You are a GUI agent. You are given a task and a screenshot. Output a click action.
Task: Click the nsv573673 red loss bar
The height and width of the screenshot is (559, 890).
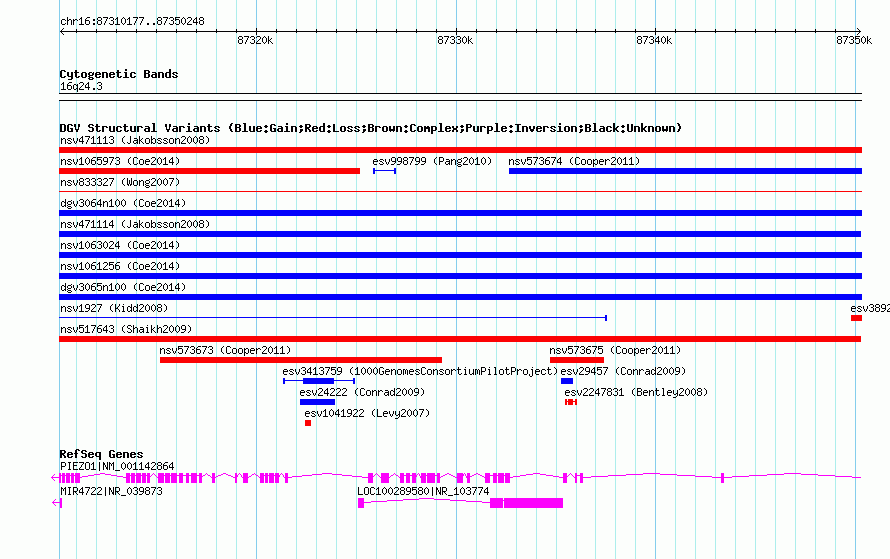[301, 360]
